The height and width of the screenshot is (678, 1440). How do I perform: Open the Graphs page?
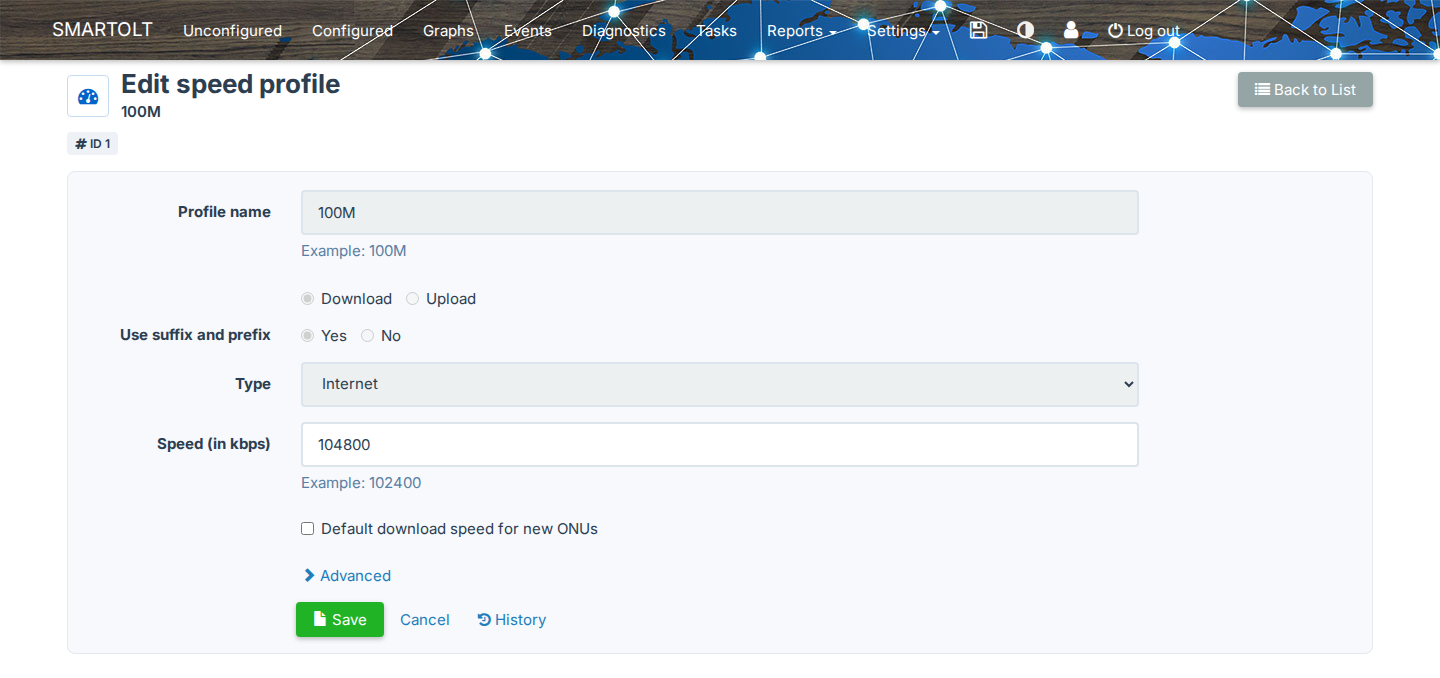[x=448, y=31]
